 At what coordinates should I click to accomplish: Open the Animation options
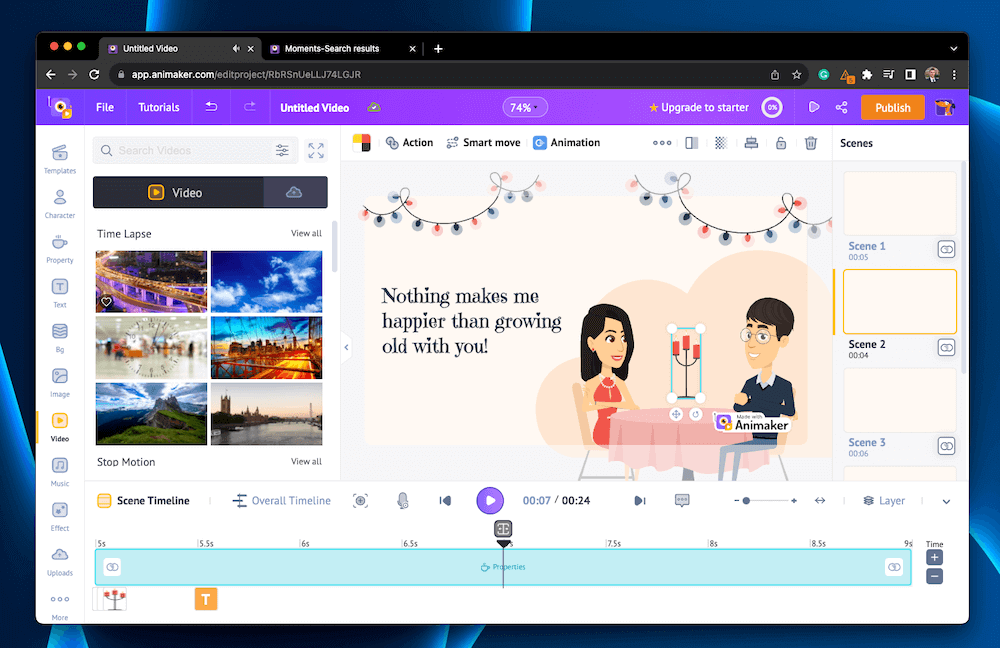(566, 143)
